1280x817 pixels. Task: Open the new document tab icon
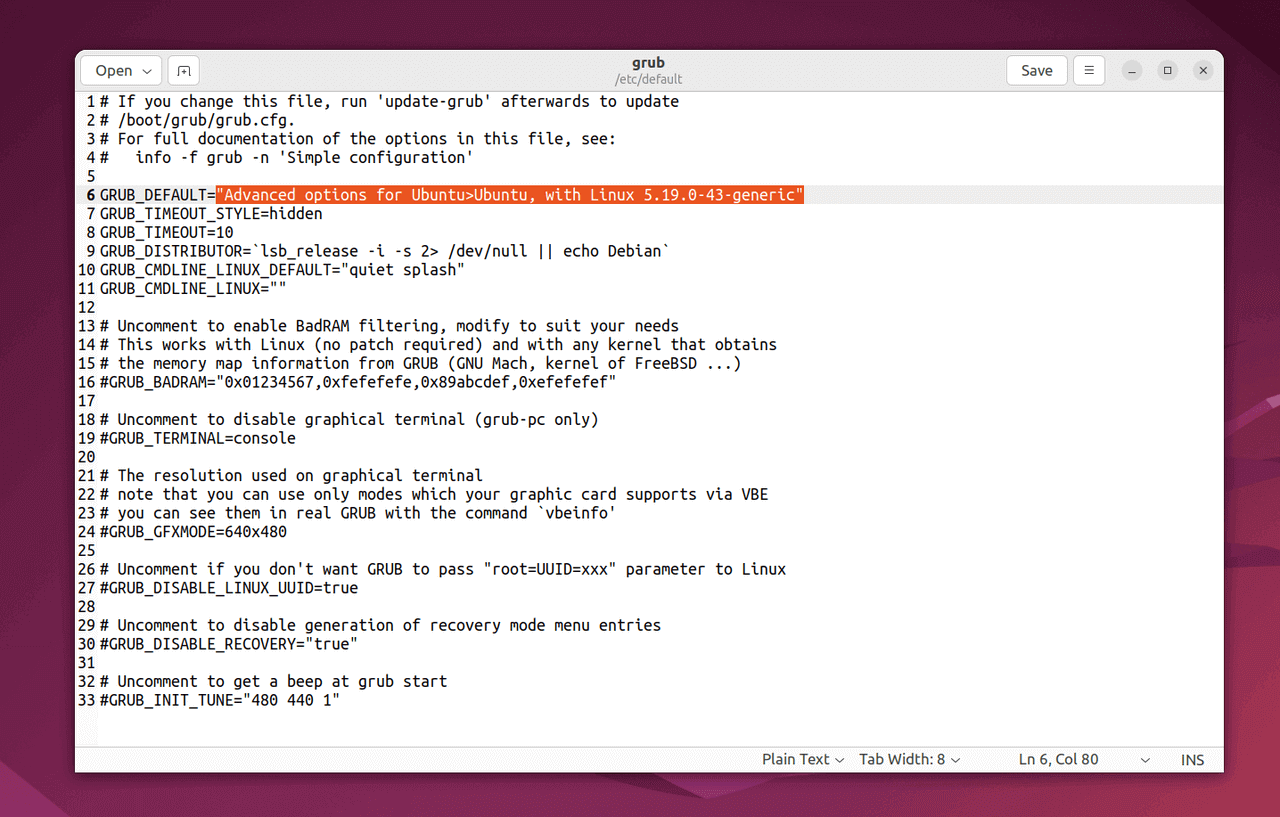[x=184, y=71]
